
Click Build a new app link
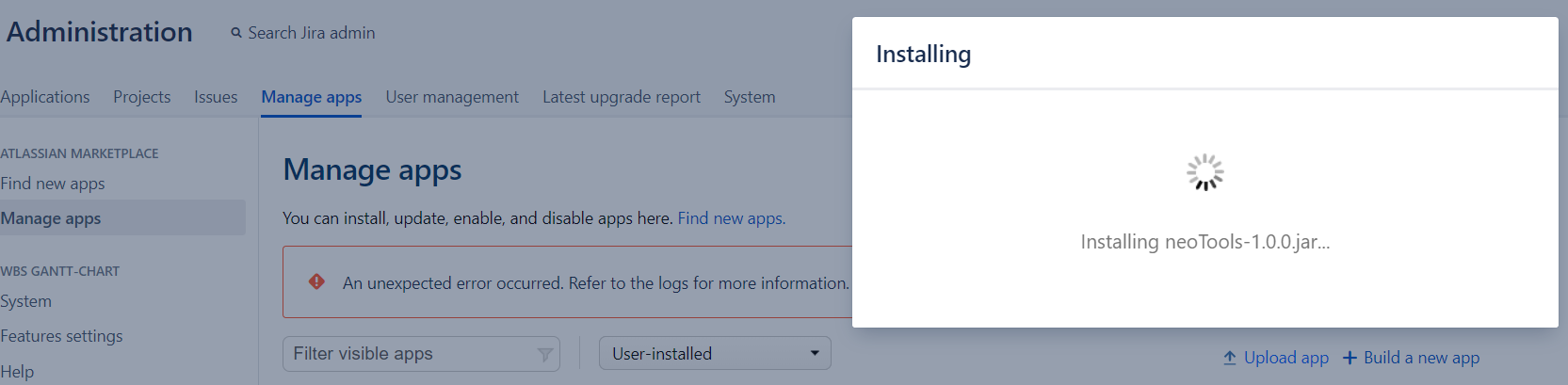click(1421, 358)
